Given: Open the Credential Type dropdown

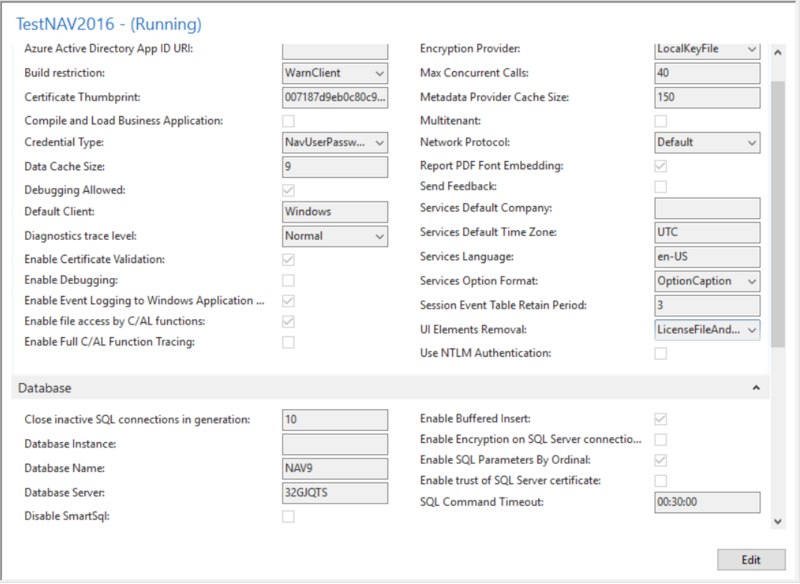Looking at the screenshot, I should click(x=335, y=143).
